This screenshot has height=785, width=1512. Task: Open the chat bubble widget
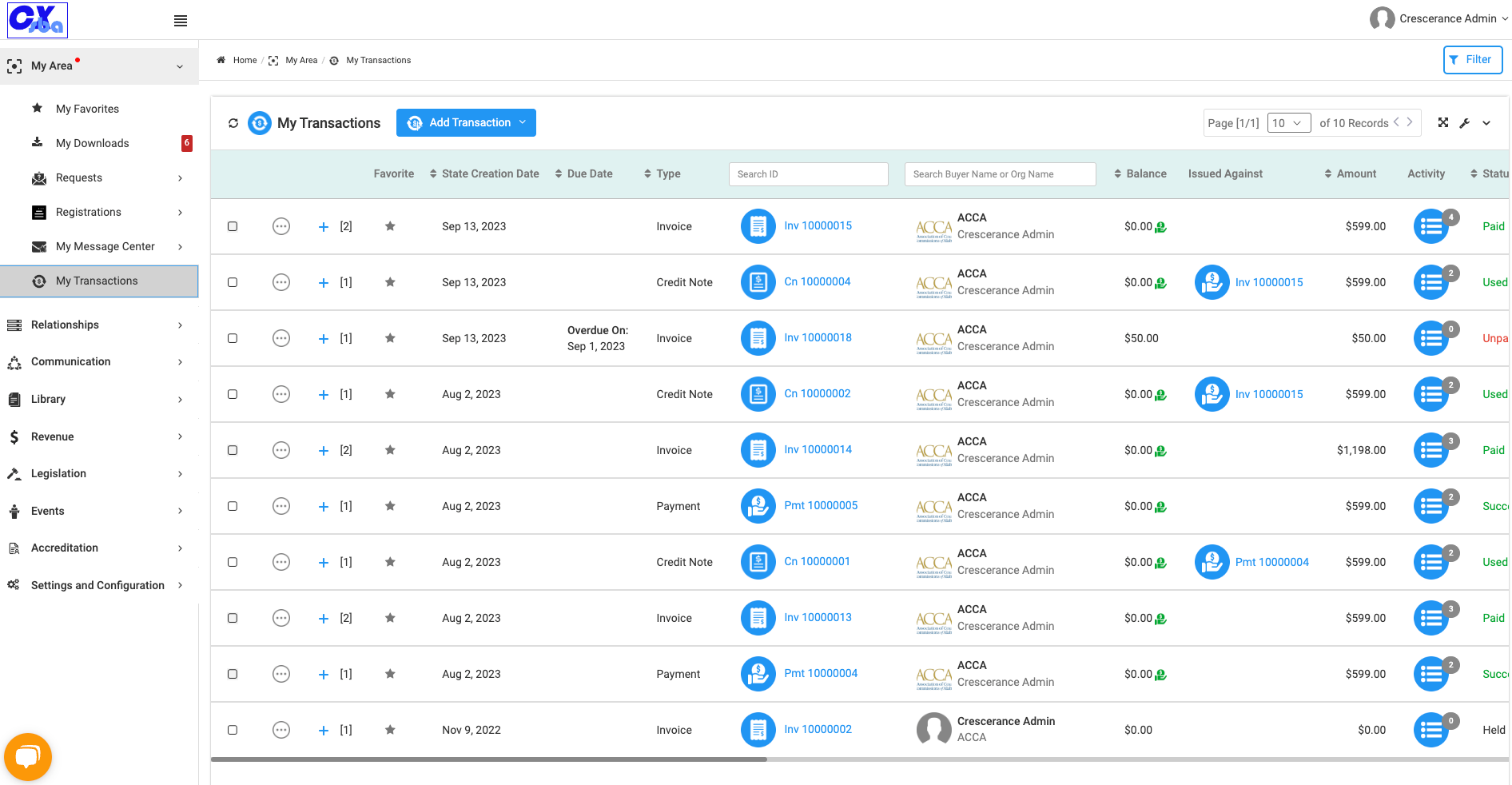pos(28,756)
